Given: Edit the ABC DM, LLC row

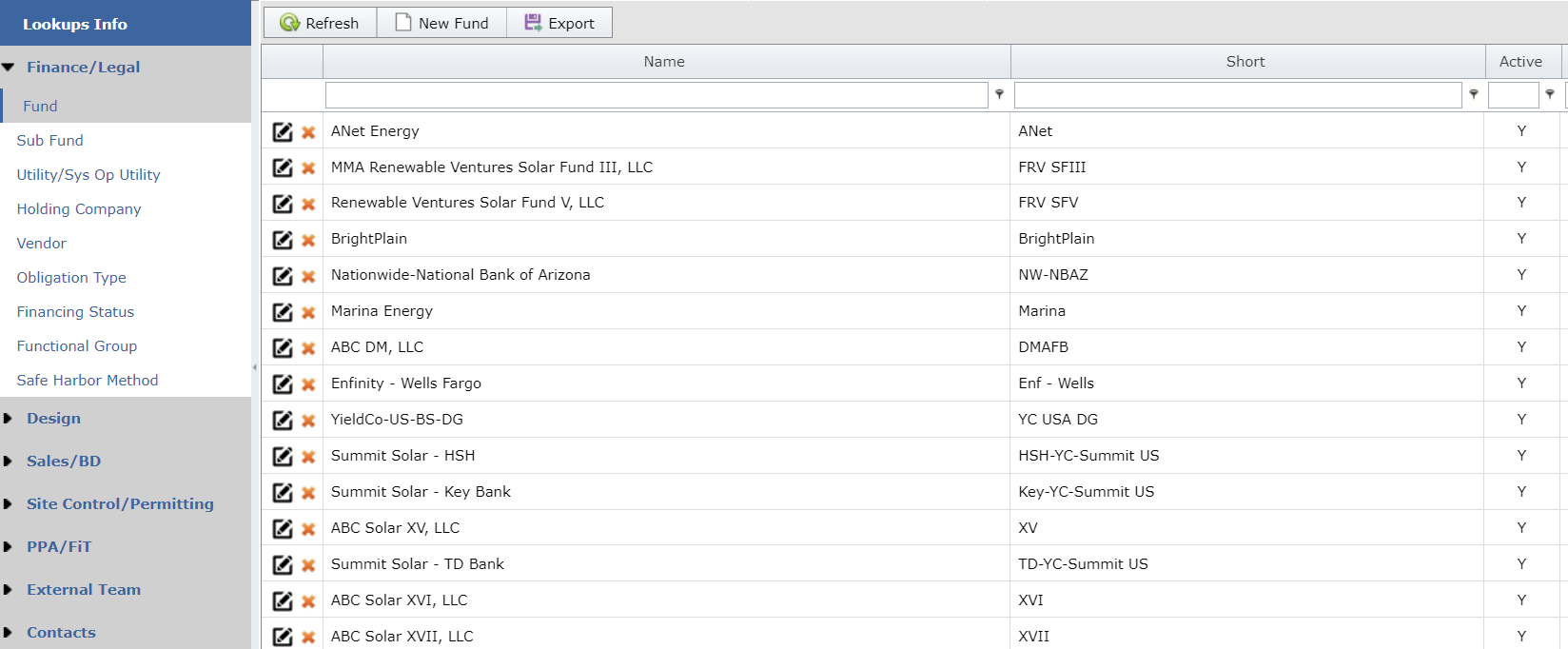Looking at the screenshot, I should [x=283, y=348].
